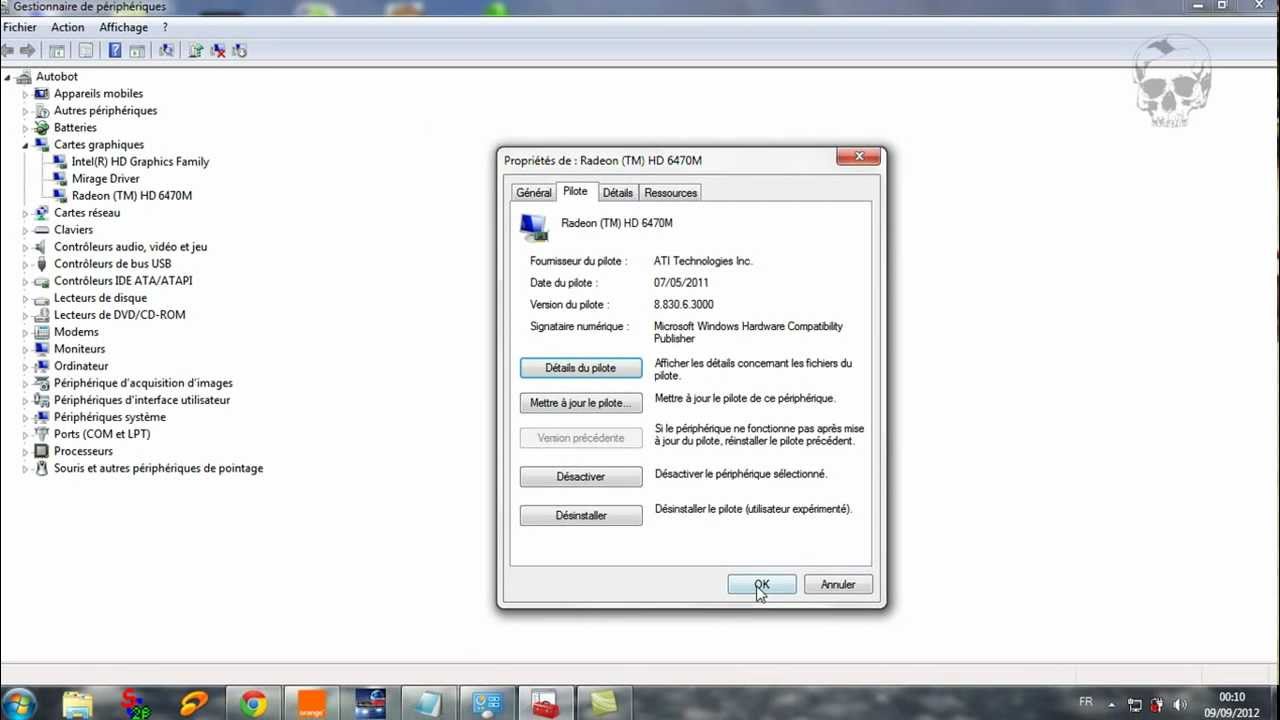Open the Action menu
The width and height of the screenshot is (1280, 720).
68,28
